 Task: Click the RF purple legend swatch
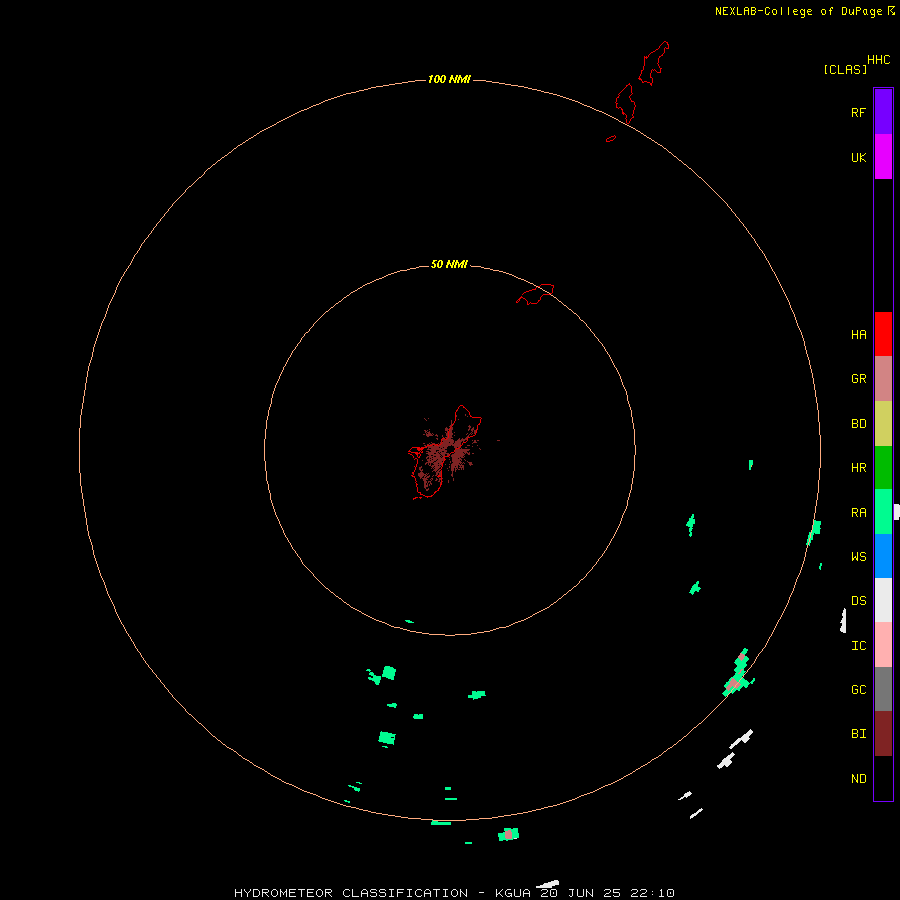tap(883, 112)
